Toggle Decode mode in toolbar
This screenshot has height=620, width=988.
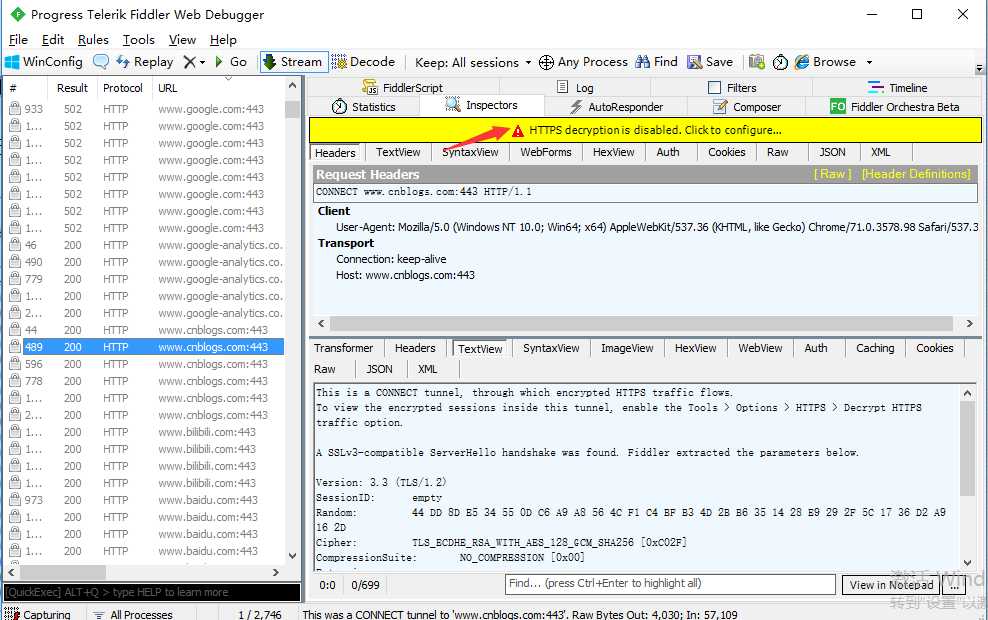(364, 62)
